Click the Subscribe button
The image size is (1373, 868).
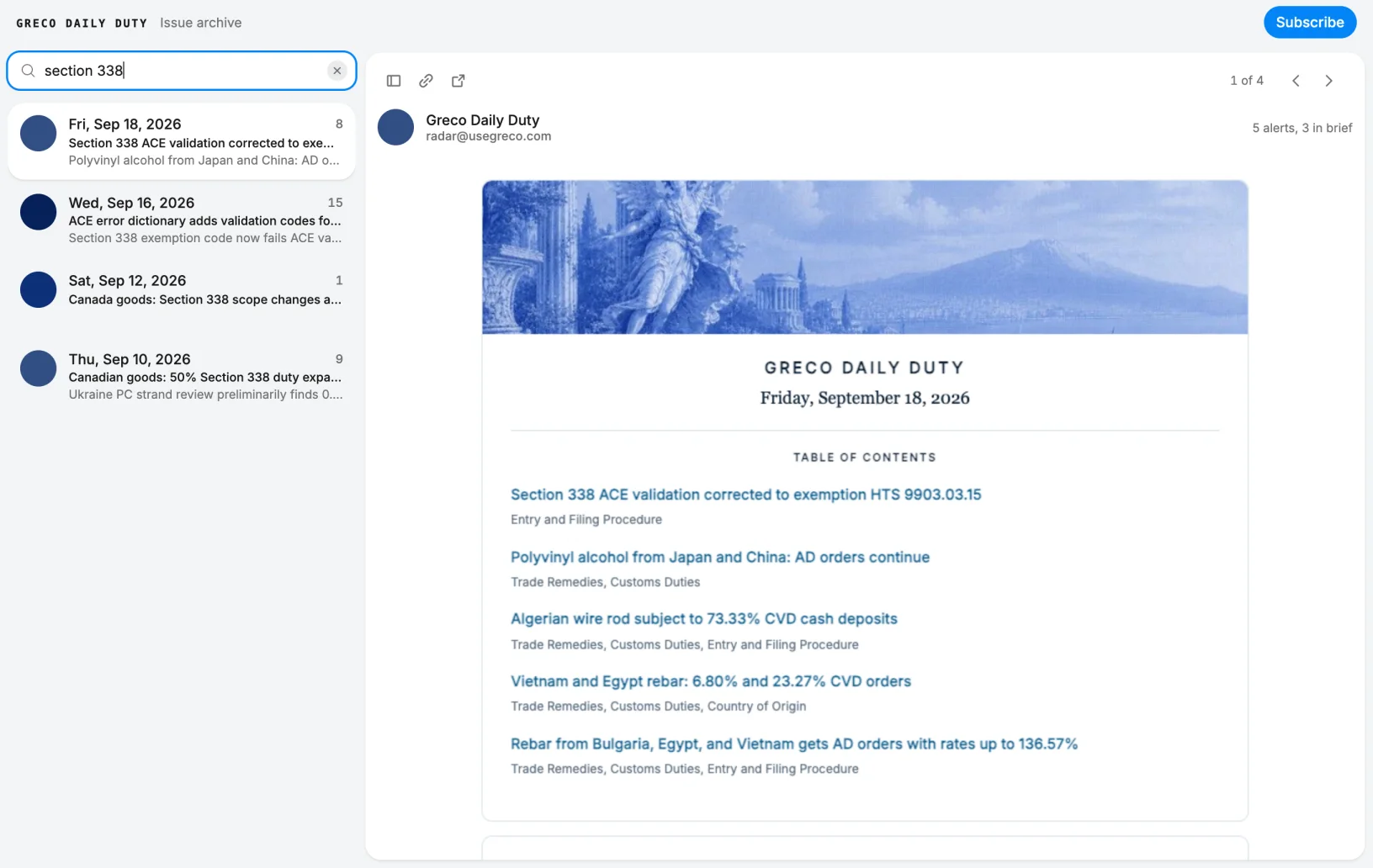tap(1310, 23)
